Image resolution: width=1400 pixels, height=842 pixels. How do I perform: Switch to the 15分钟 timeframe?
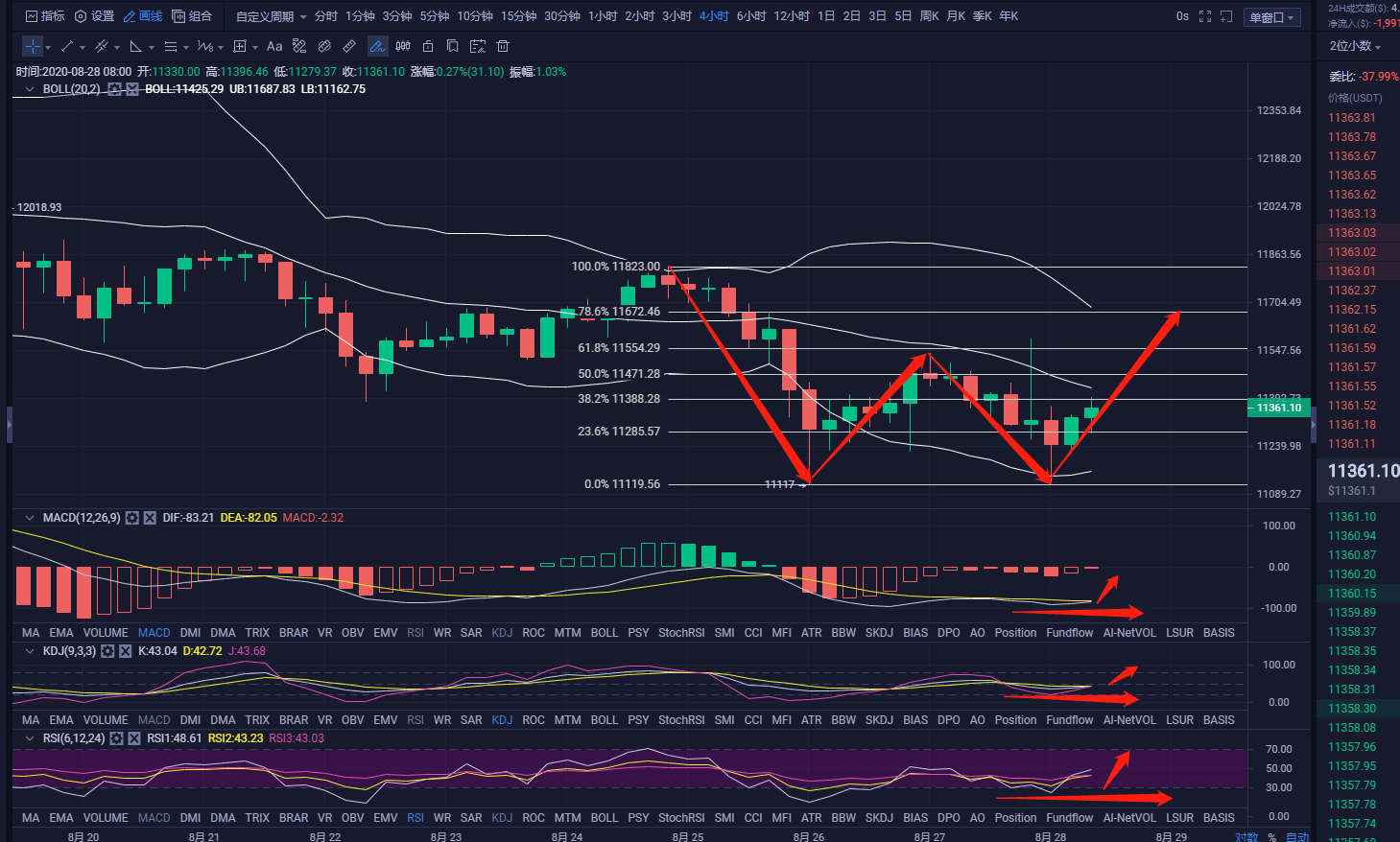click(x=518, y=16)
